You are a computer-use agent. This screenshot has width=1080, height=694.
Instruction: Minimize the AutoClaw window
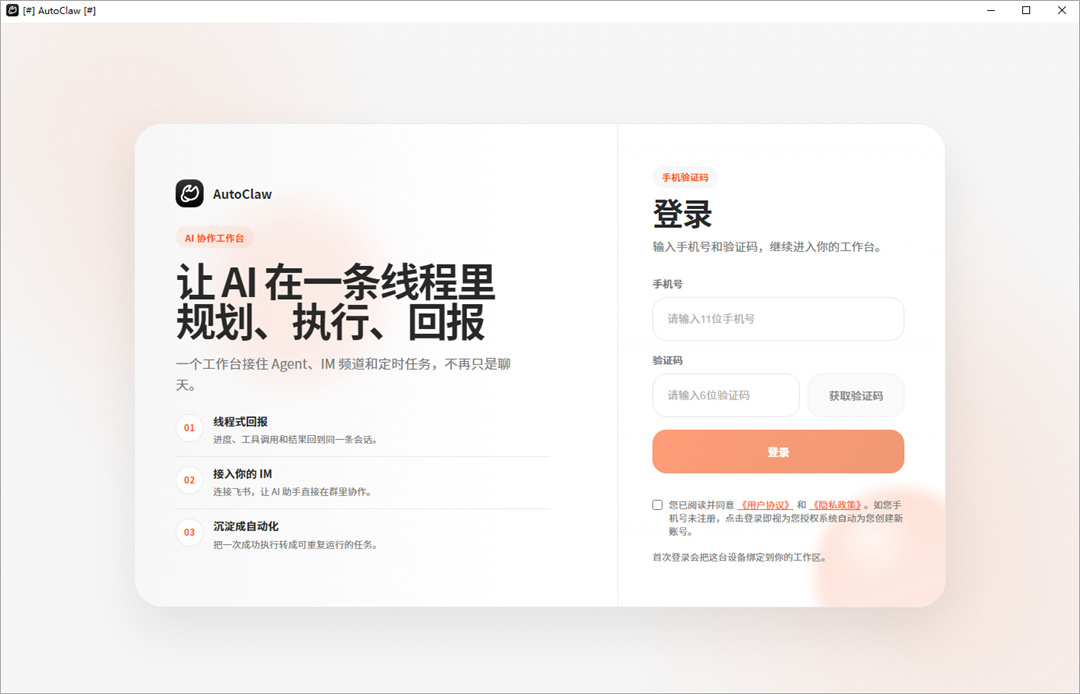point(991,10)
